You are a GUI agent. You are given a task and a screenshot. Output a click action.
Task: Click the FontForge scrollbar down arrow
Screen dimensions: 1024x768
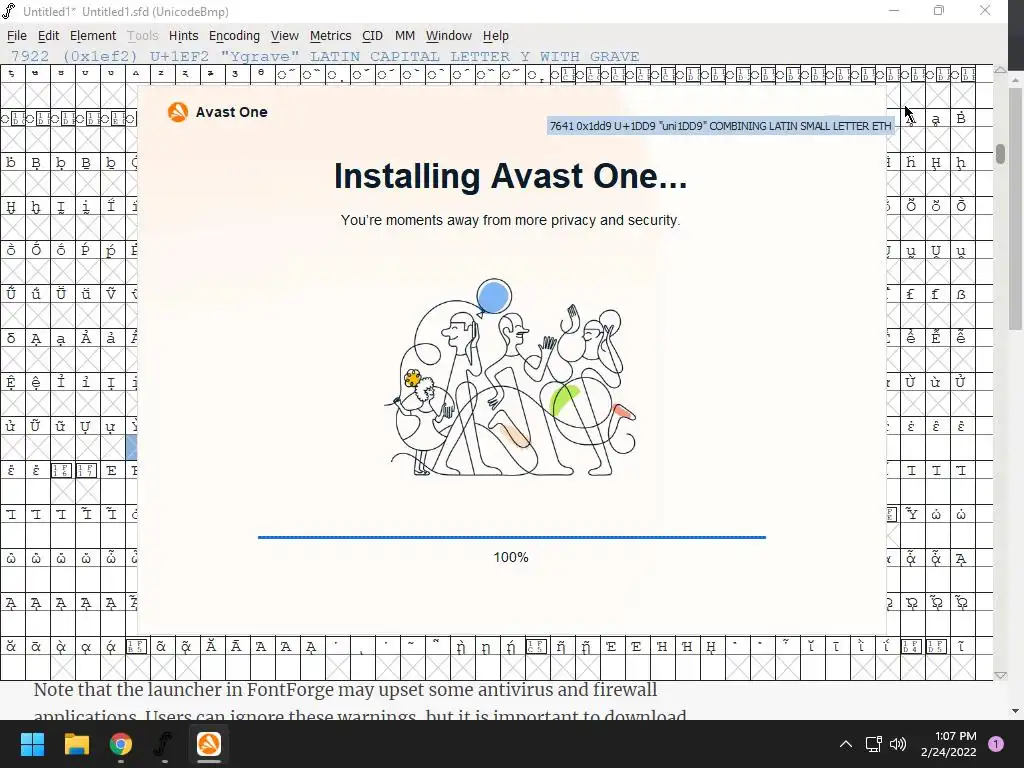point(1000,675)
